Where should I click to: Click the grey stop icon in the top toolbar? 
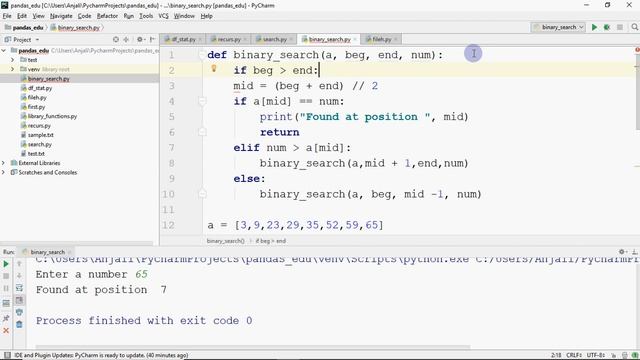(x=620, y=27)
